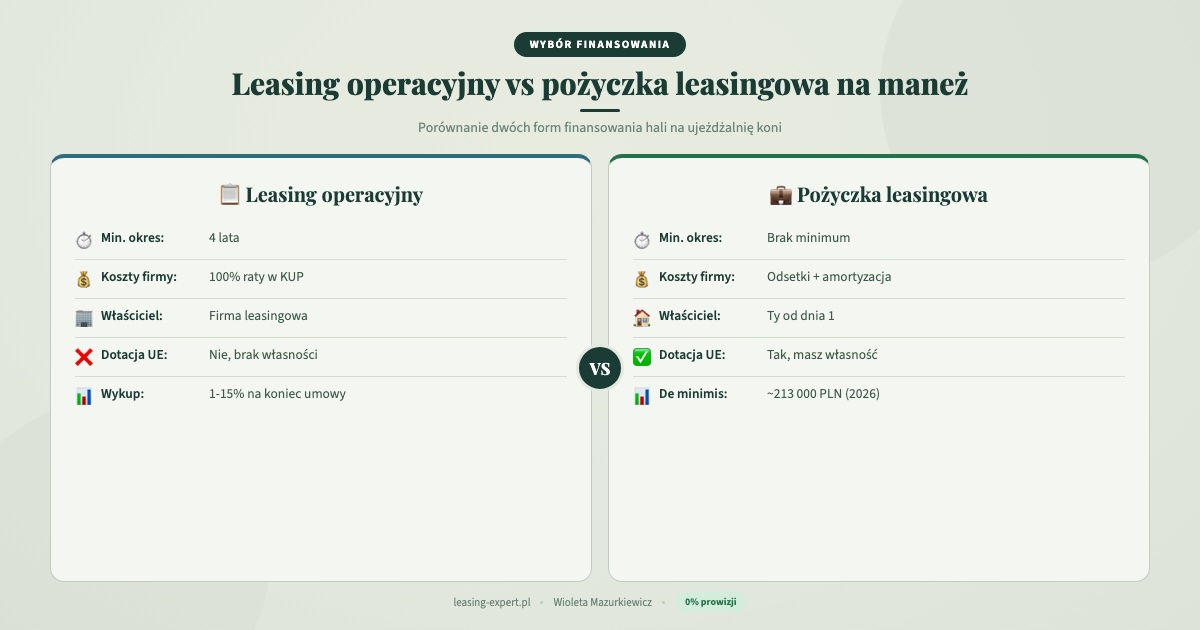Click the money bag icon beside Koszty firmy
The height and width of the screenshot is (630, 1200).
[83, 277]
